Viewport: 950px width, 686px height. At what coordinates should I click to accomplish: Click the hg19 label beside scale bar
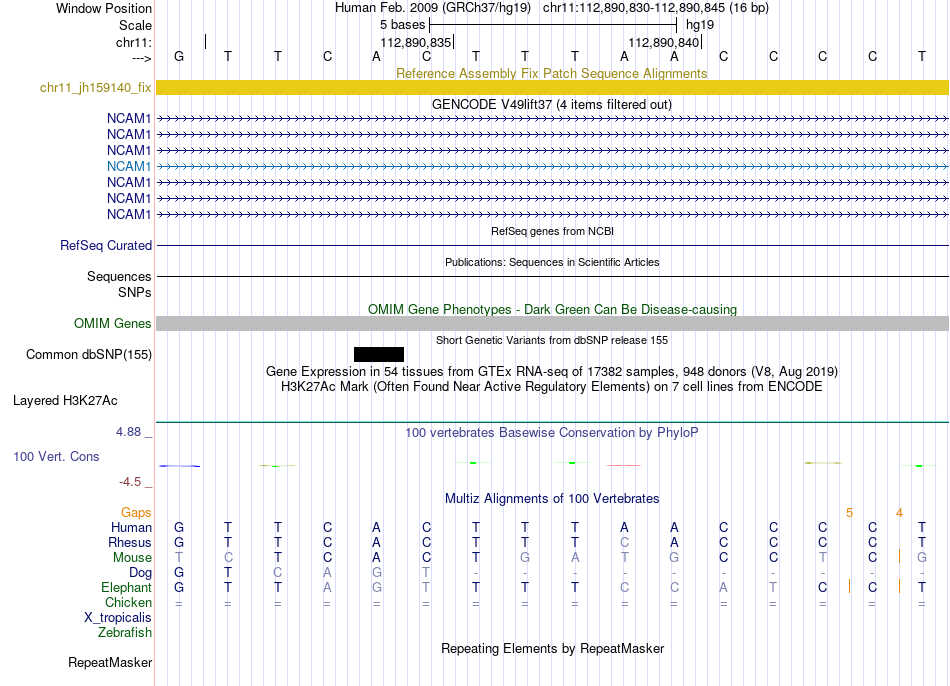[700, 25]
